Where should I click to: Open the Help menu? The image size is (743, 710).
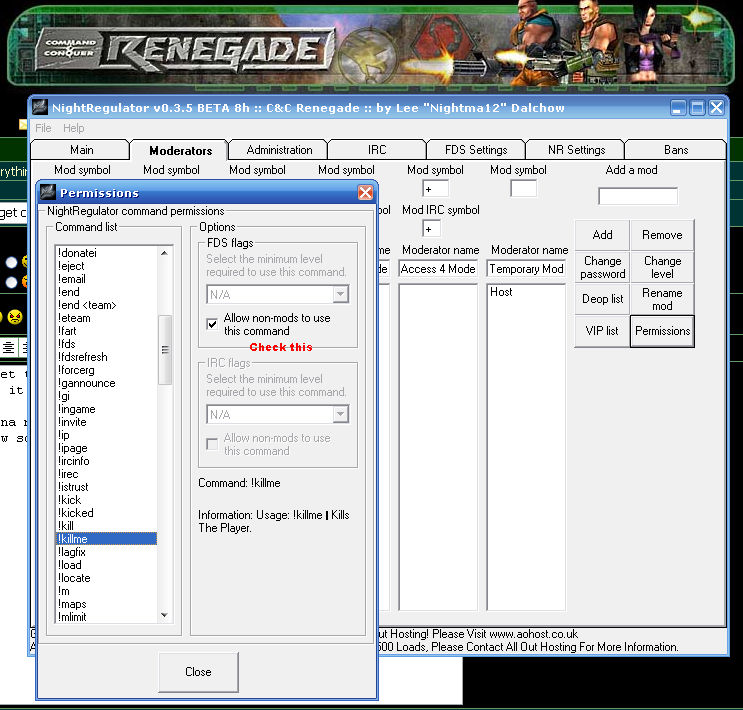pyautogui.click(x=74, y=128)
